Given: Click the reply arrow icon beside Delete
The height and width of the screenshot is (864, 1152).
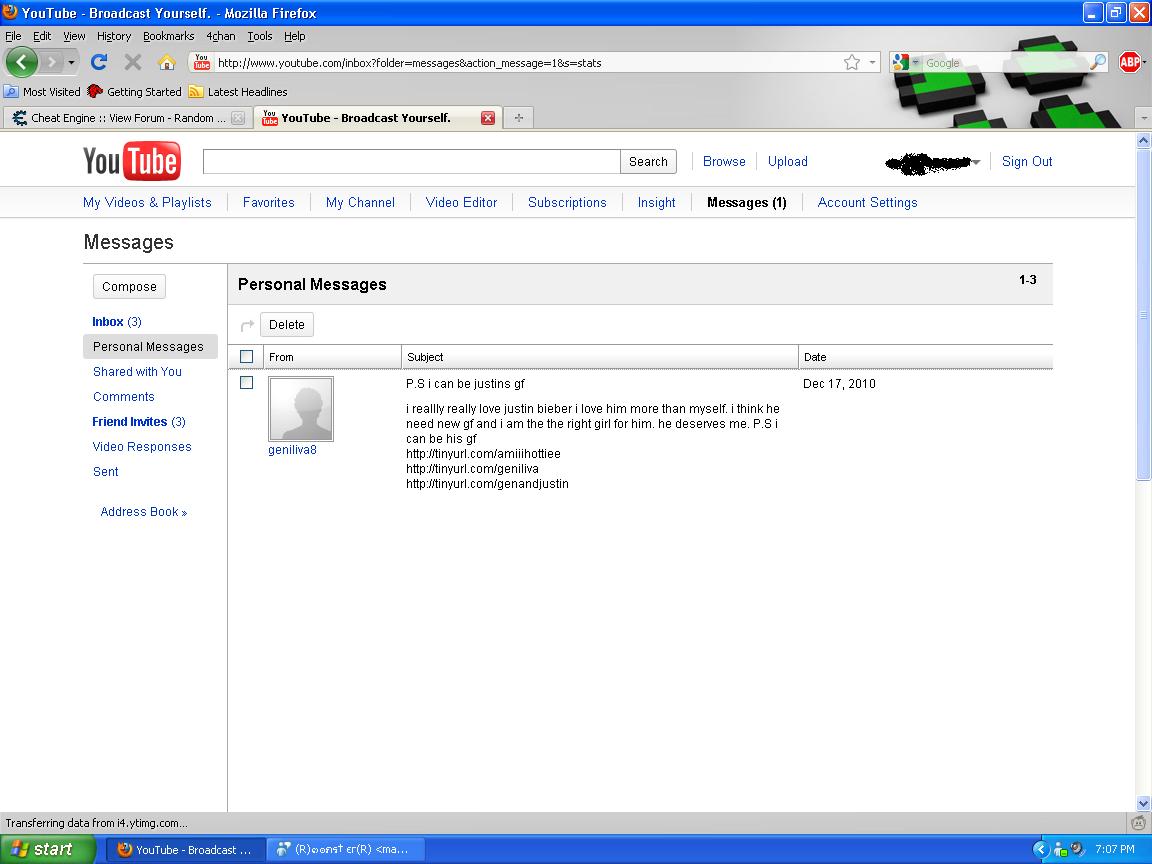Looking at the screenshot, I should click(248, 325).
